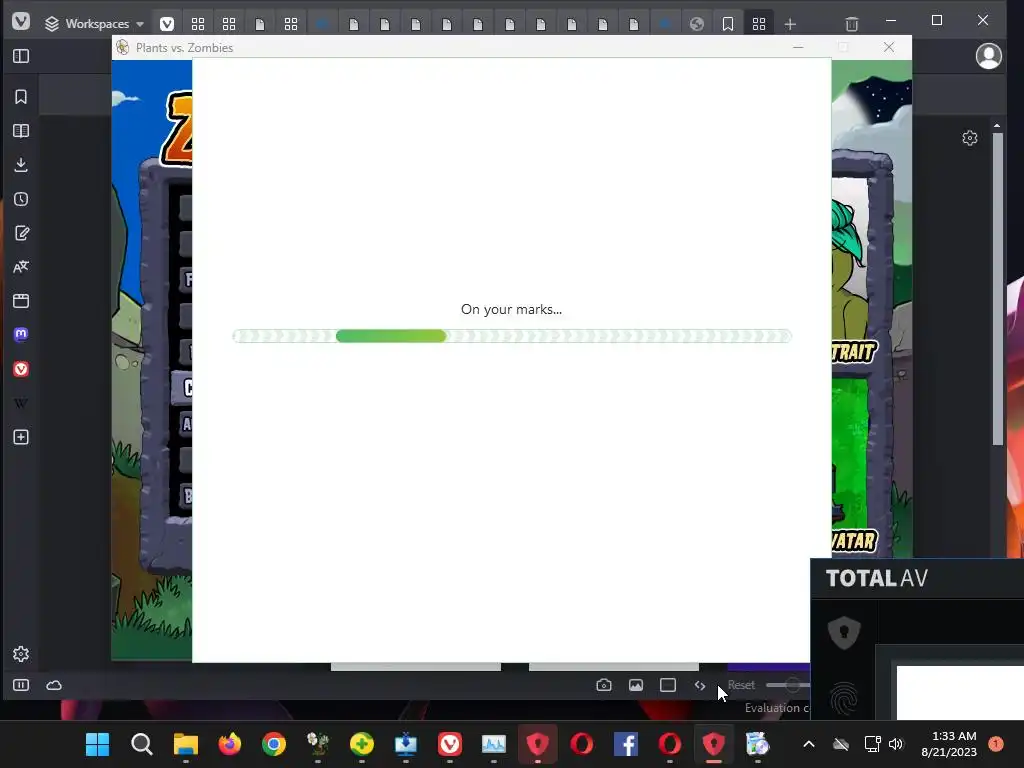
Task: Click the browser page vertical scrollbar
Action: click(997, 287)
